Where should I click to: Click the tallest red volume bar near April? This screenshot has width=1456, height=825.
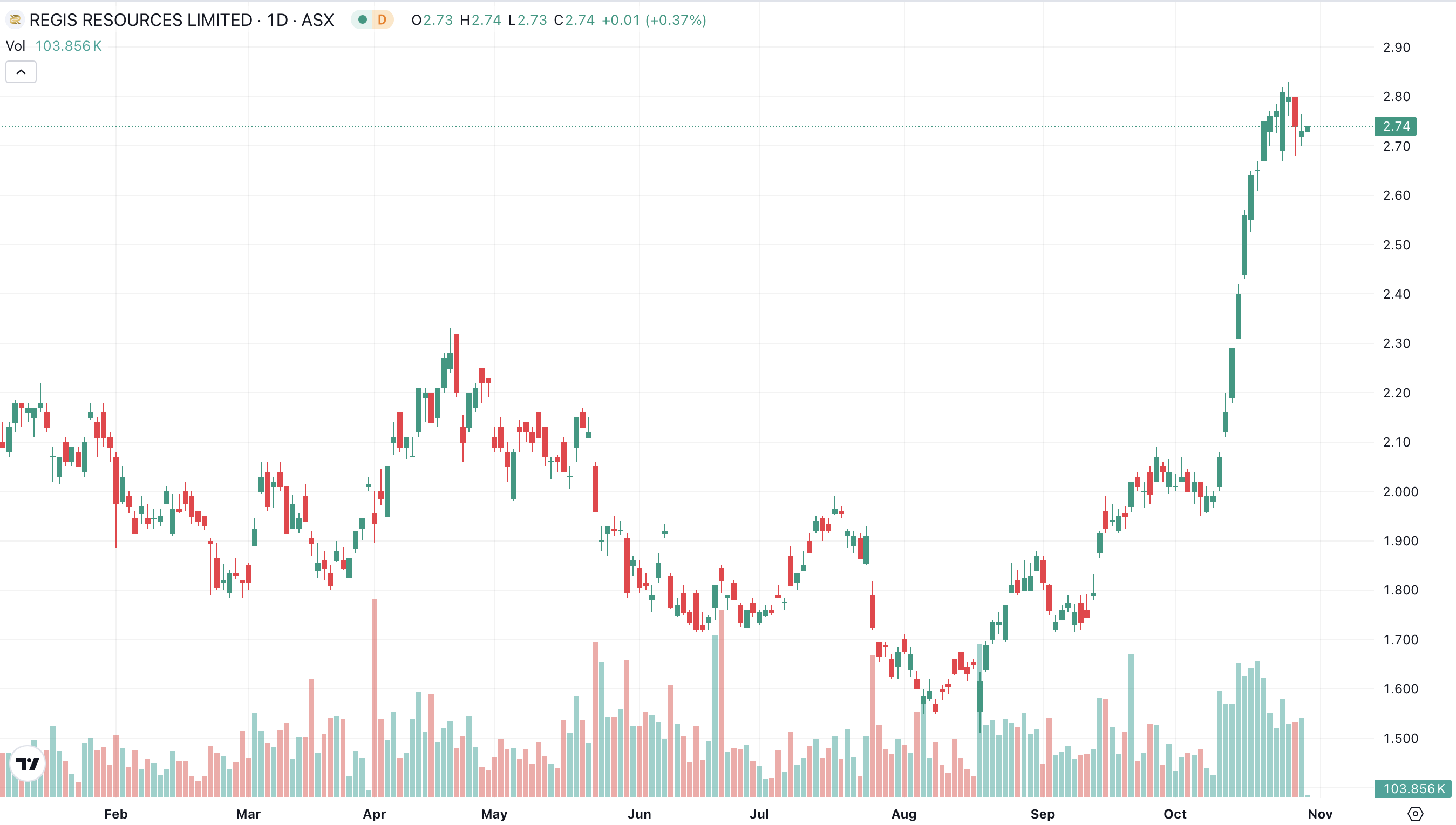(375, 697)
